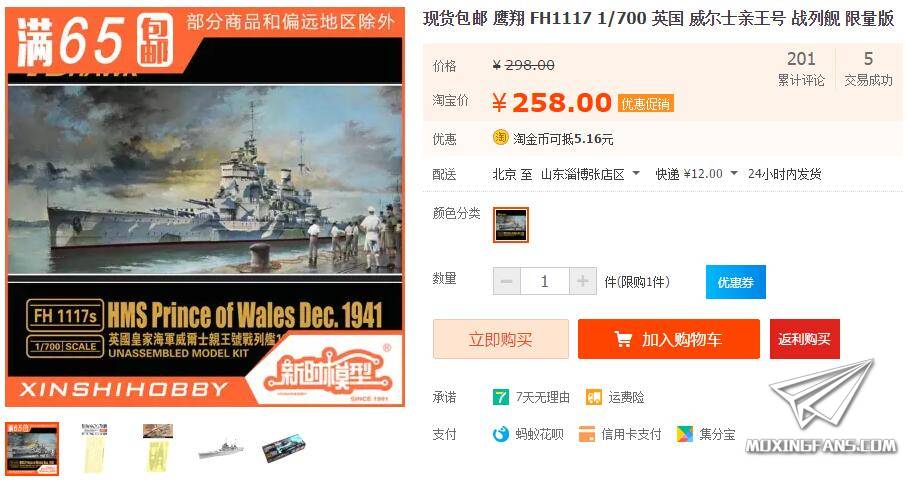Image resolution: width=907 pixels, height=481 pixels.
Task: Click the 7天无理由 green badge icon
Action: coord(500,397)
